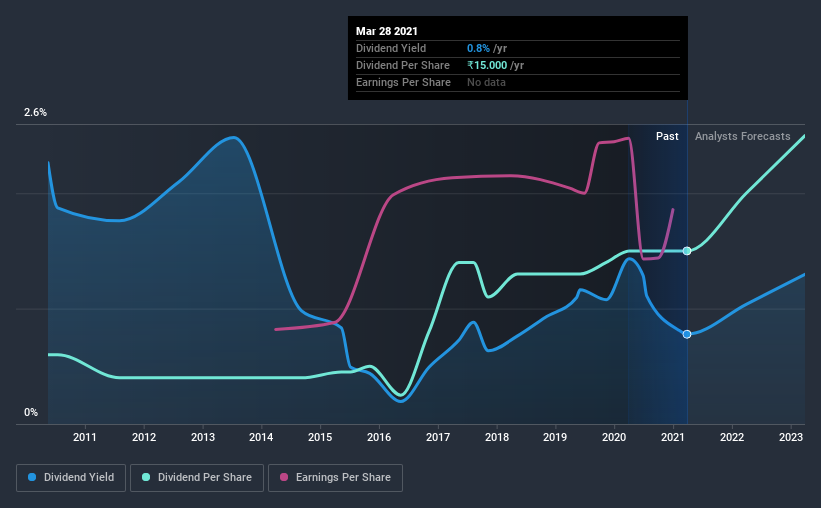821x508 pixels.
Task: Click the 'No data' earnings value in tooltip
Action: (486, 82)
